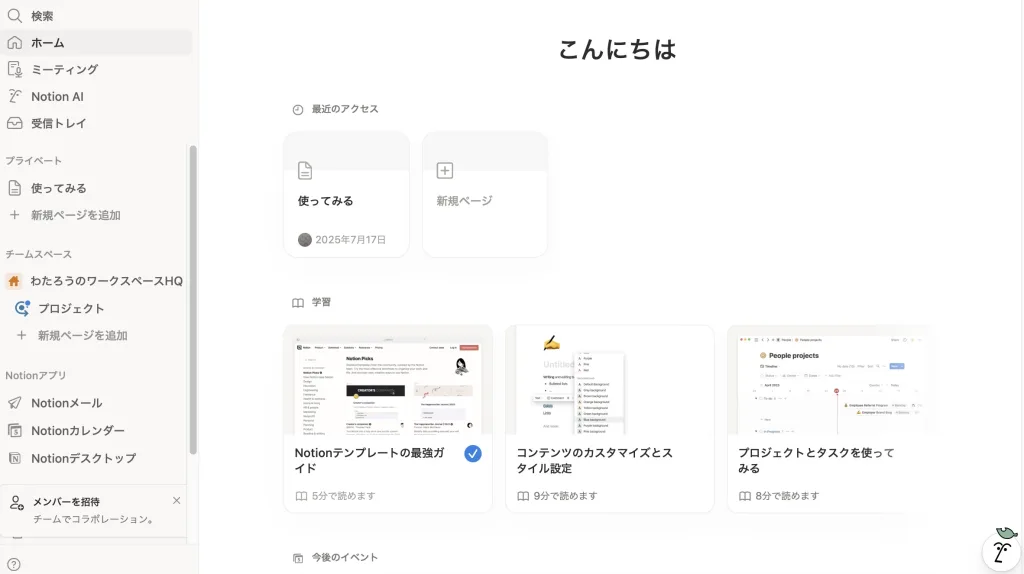The height and width of the screenshot is (574, 1024).
Task: Open the ミーティング meetings page
Action: pyautogui.click(x=64, y=70)
